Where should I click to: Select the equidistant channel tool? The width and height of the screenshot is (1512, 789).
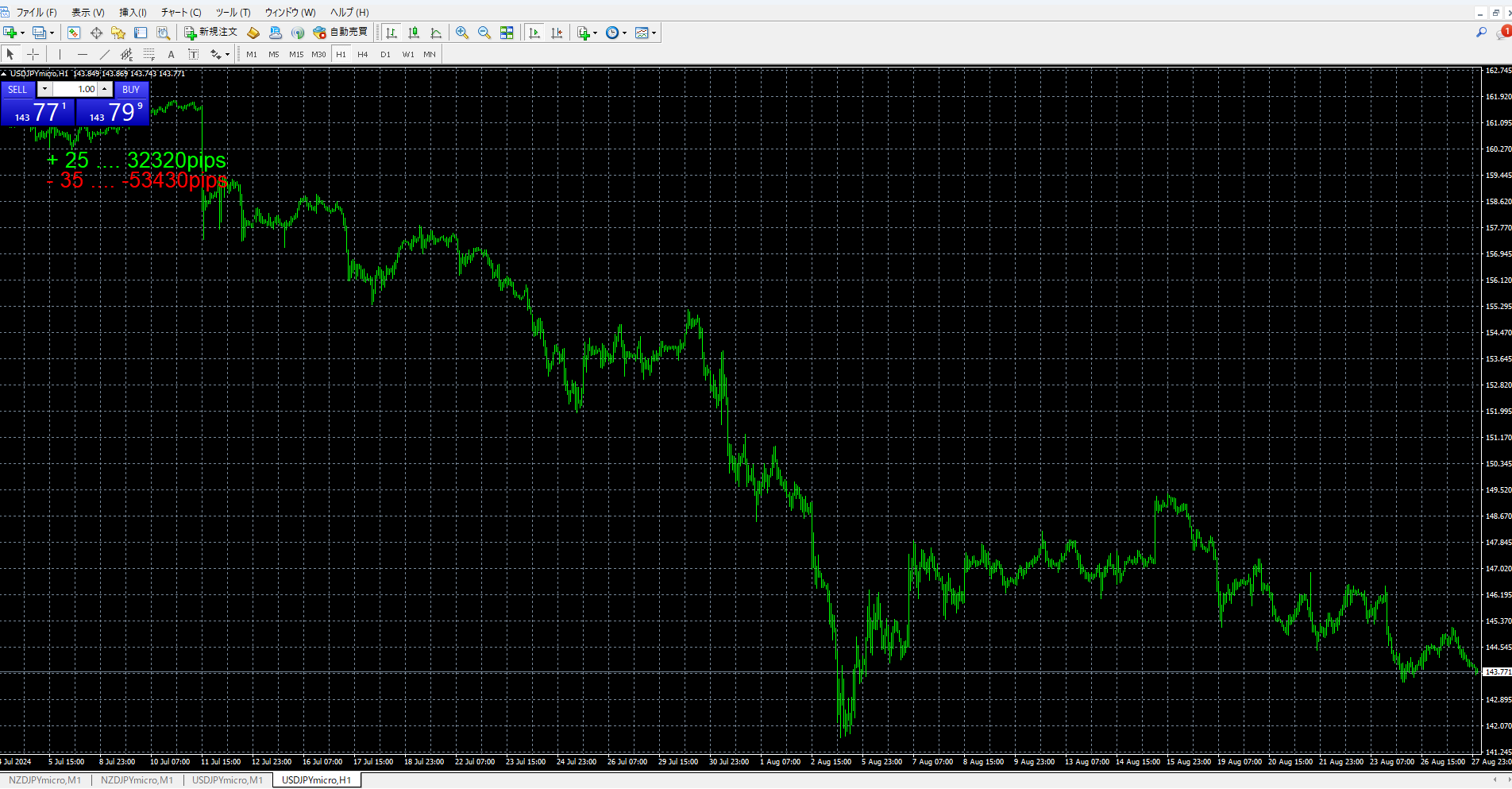[x=126, y=54]
